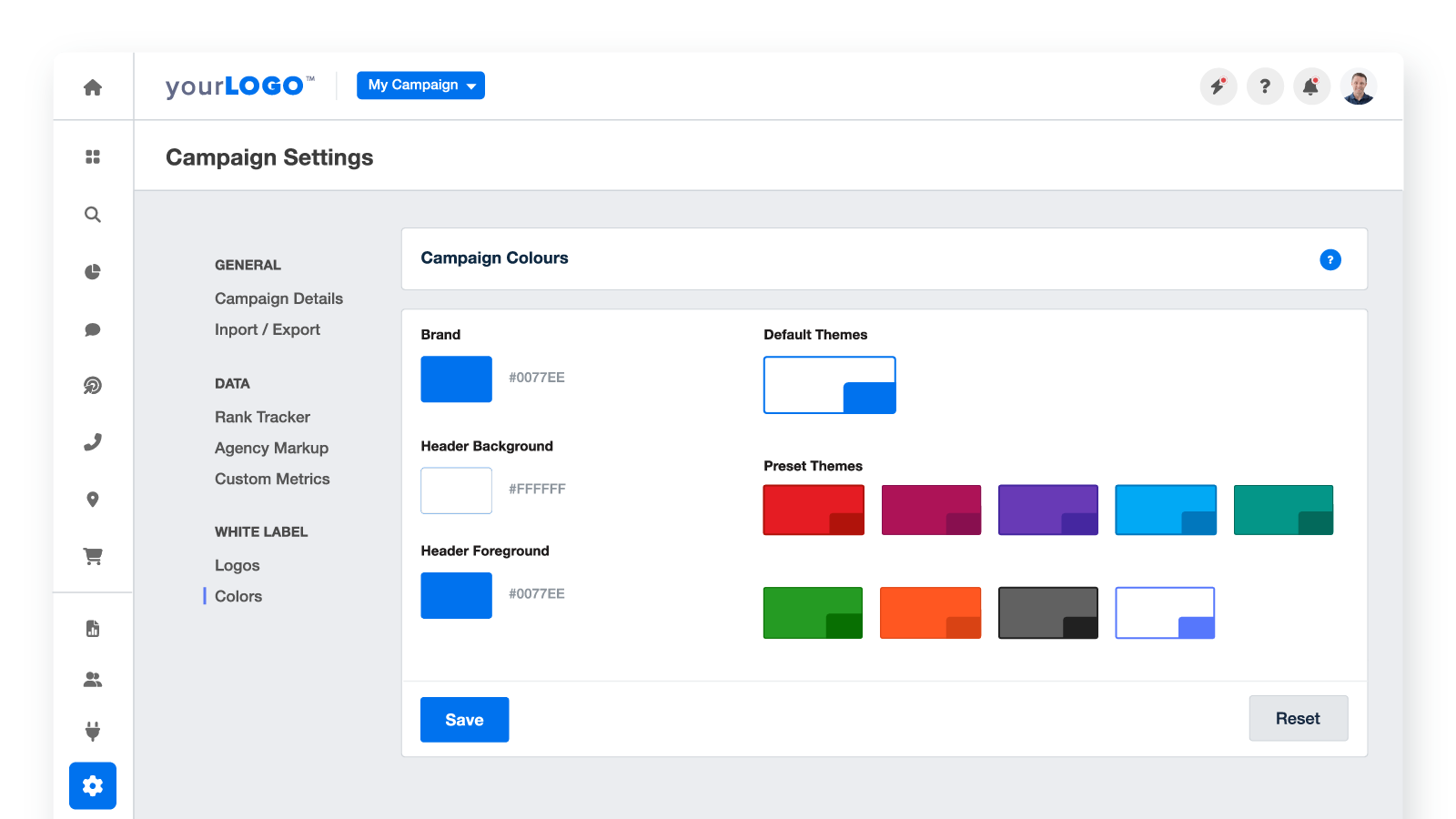
Task: Open the settings gear icon
Action: click(93, 785)
